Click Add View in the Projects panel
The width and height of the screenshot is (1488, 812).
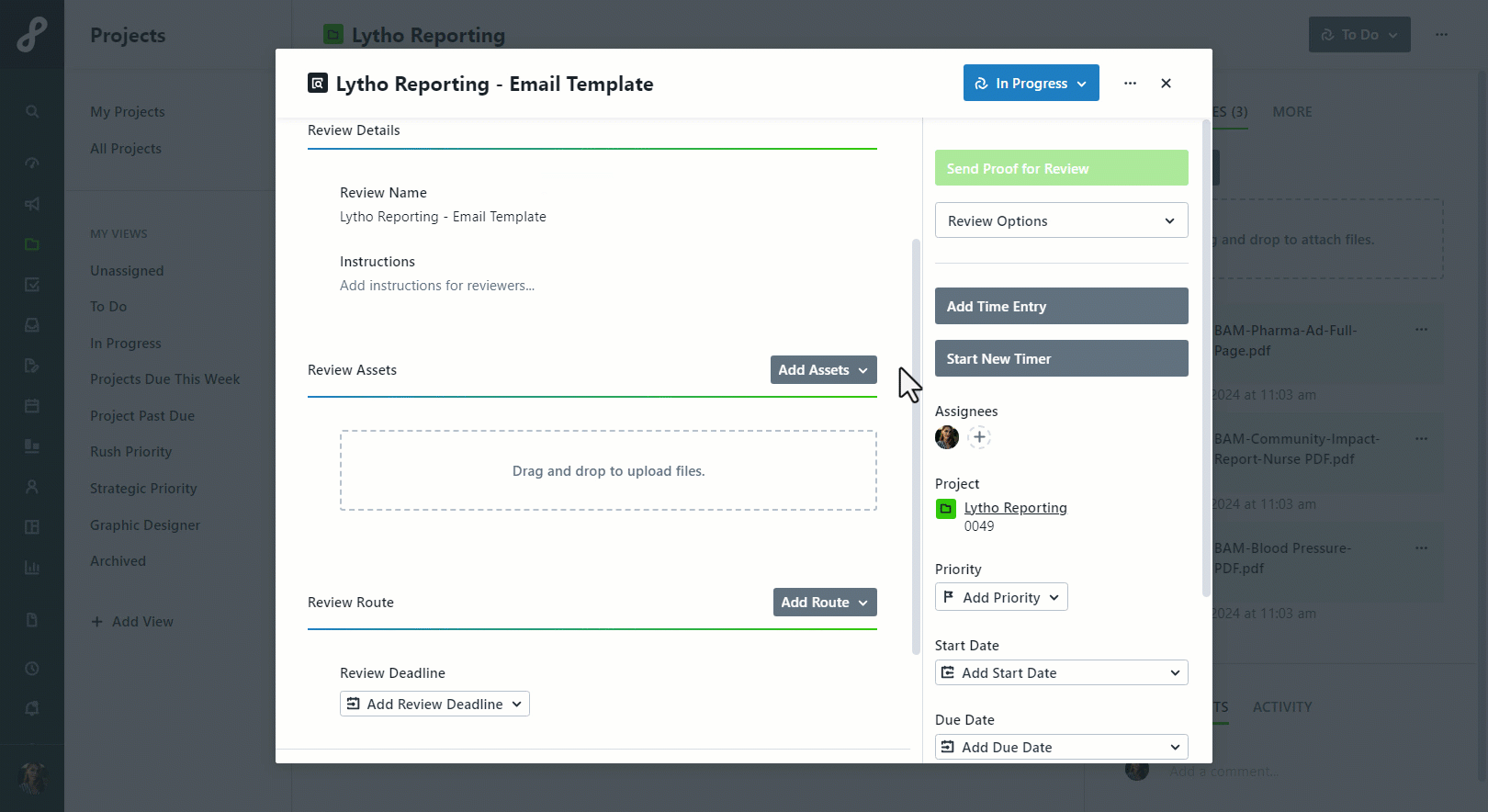tap(132, 622)
